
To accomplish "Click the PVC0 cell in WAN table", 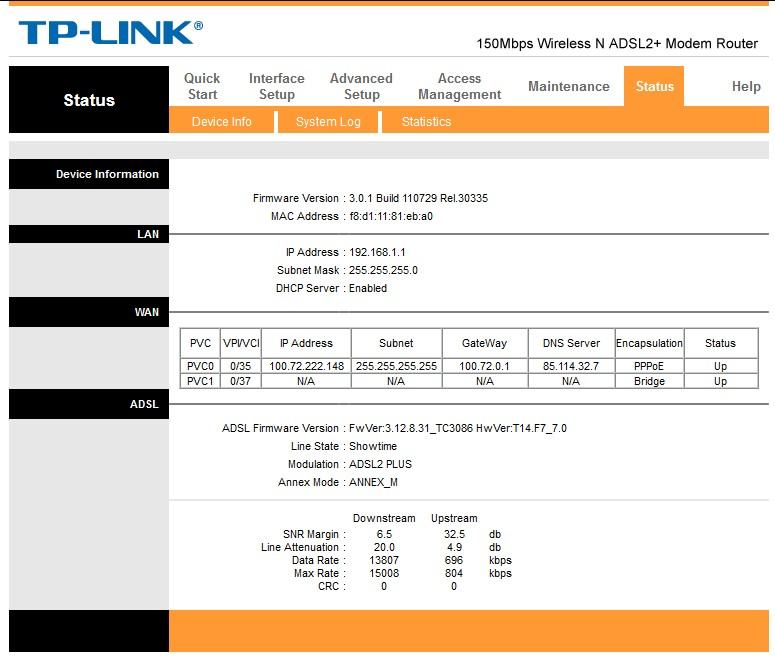I will coord(200,366).
